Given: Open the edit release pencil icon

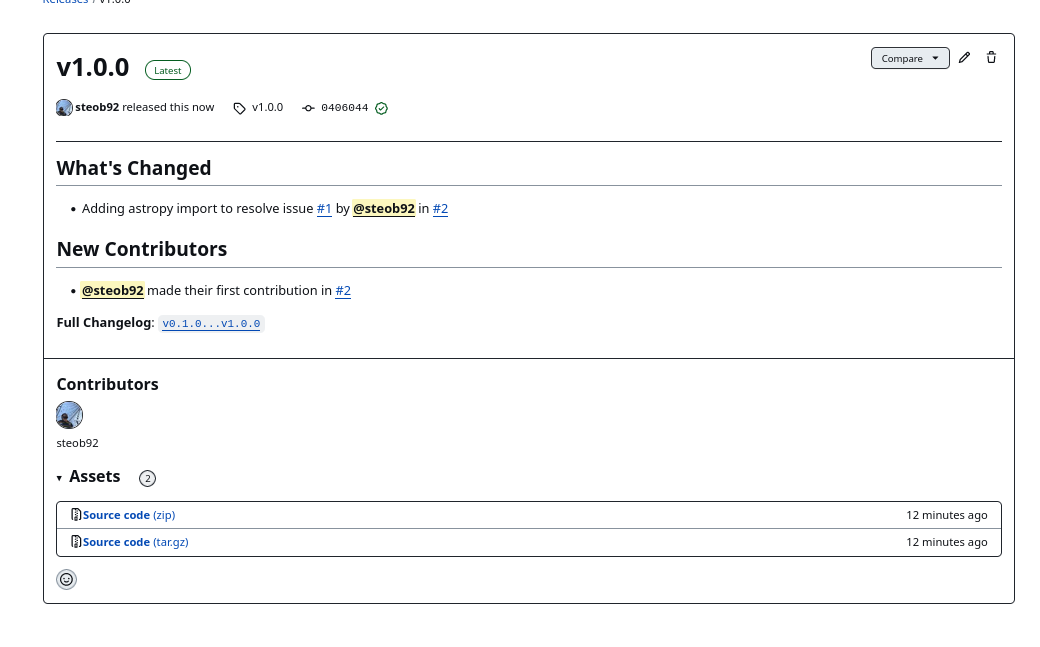Looking at the screenshot, I should tap(964, 58).
